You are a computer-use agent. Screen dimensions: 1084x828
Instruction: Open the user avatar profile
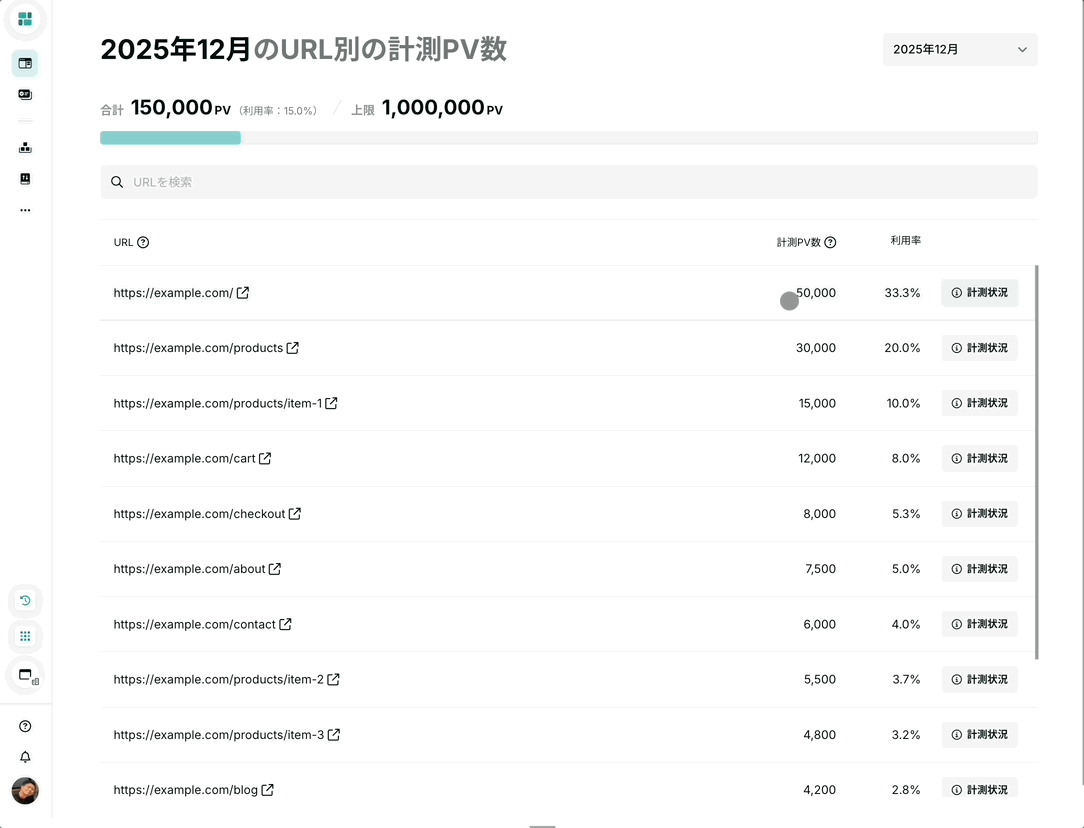[x=25, y=791]
